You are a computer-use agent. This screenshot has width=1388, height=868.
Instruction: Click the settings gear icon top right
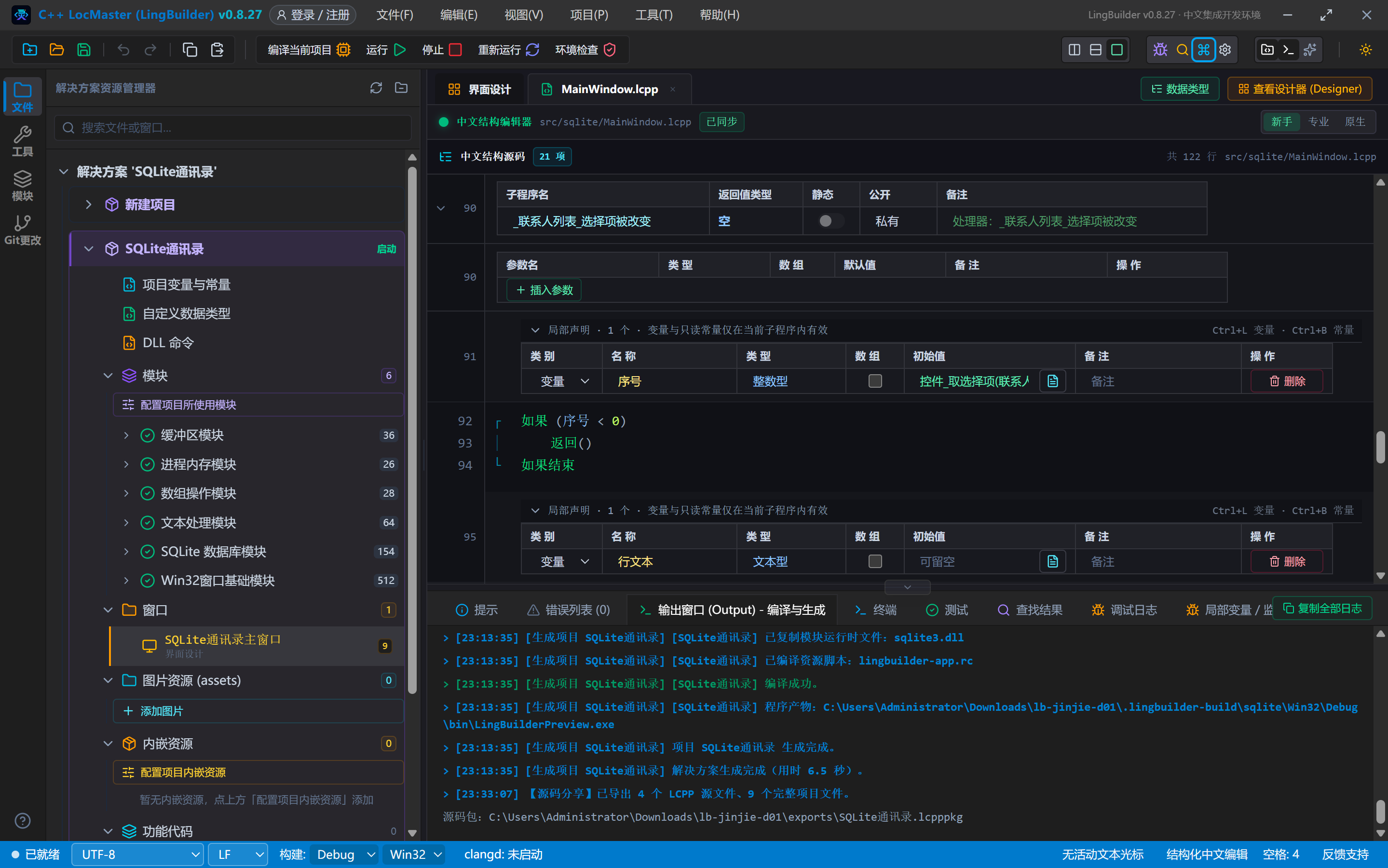pyautogui.click(x=1225, y=50)
